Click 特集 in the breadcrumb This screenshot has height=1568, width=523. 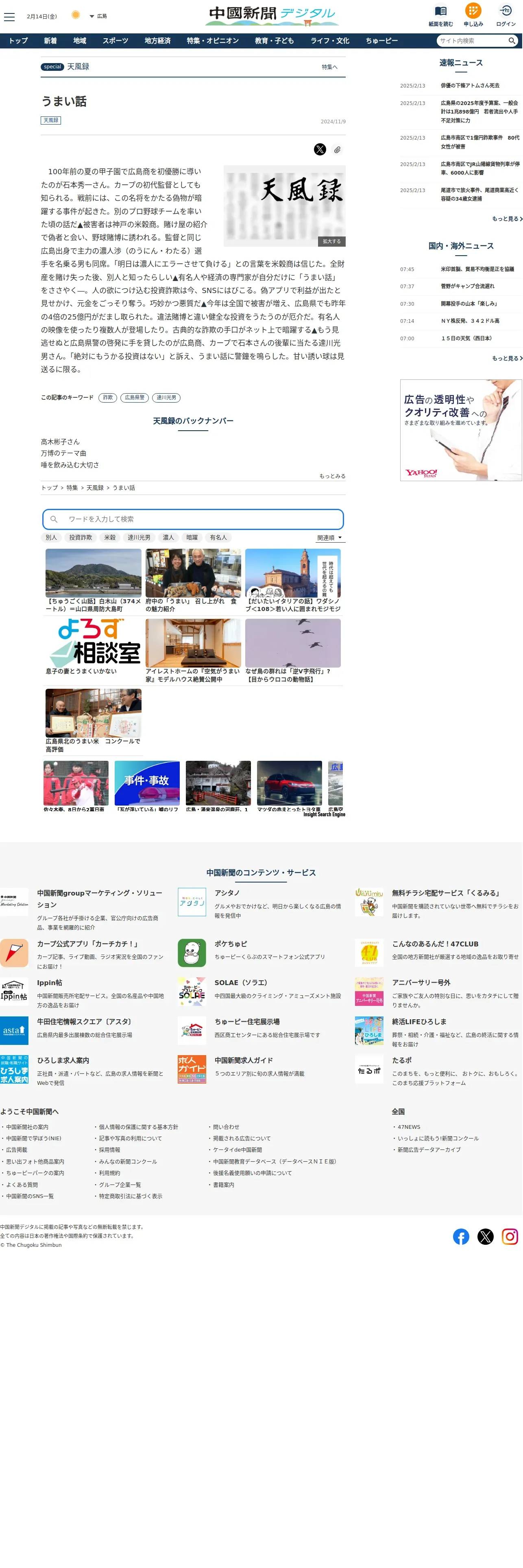72,488
